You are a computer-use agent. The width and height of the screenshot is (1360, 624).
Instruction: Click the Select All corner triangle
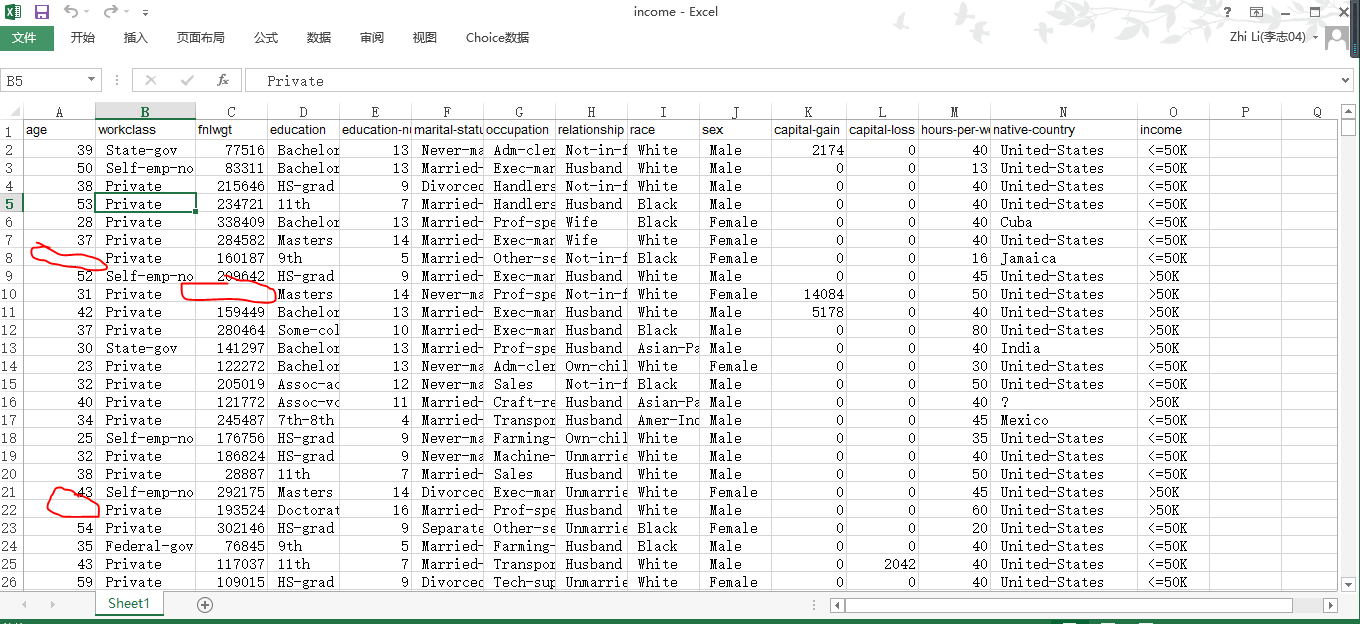[x=12, y=112]
